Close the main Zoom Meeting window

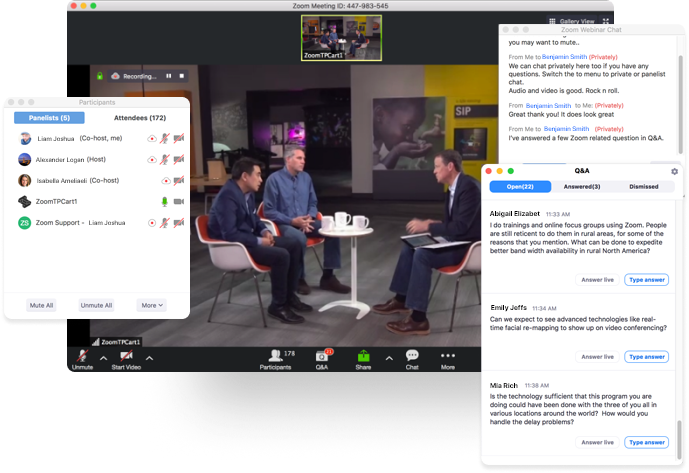pyautogui.click(x=73, y=6)
